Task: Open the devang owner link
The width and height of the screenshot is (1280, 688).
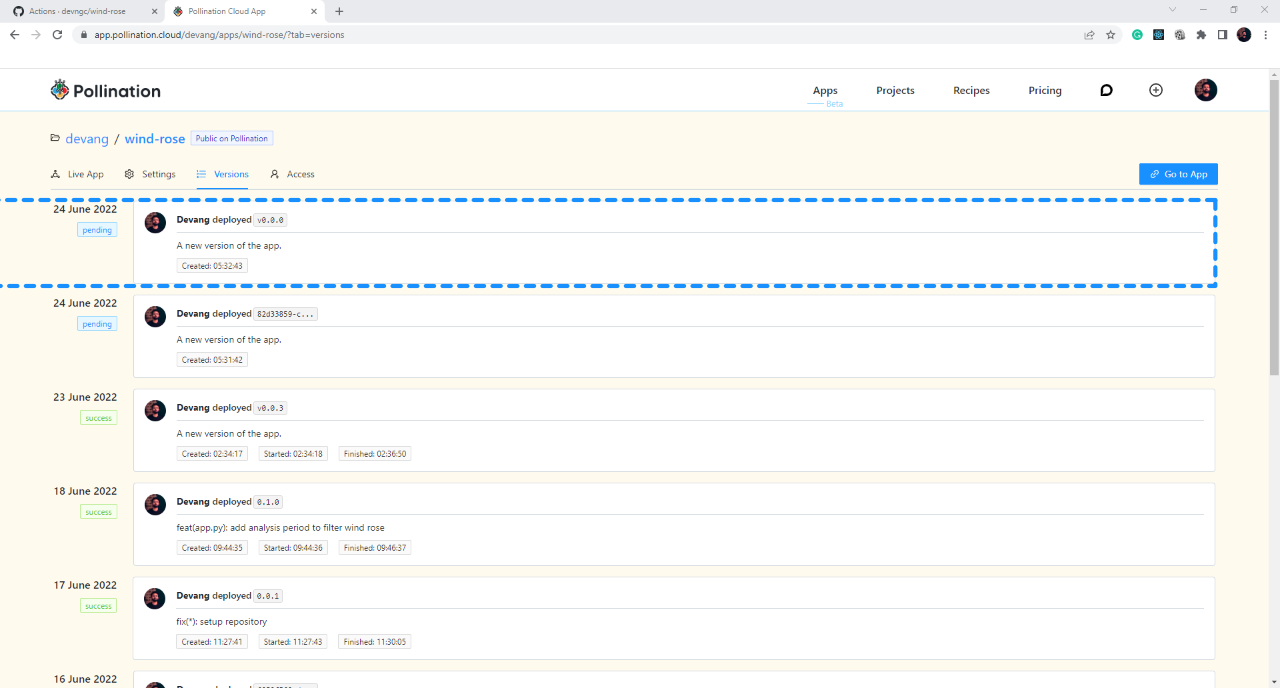Action: pyautogui.click(x=87, y=139)
